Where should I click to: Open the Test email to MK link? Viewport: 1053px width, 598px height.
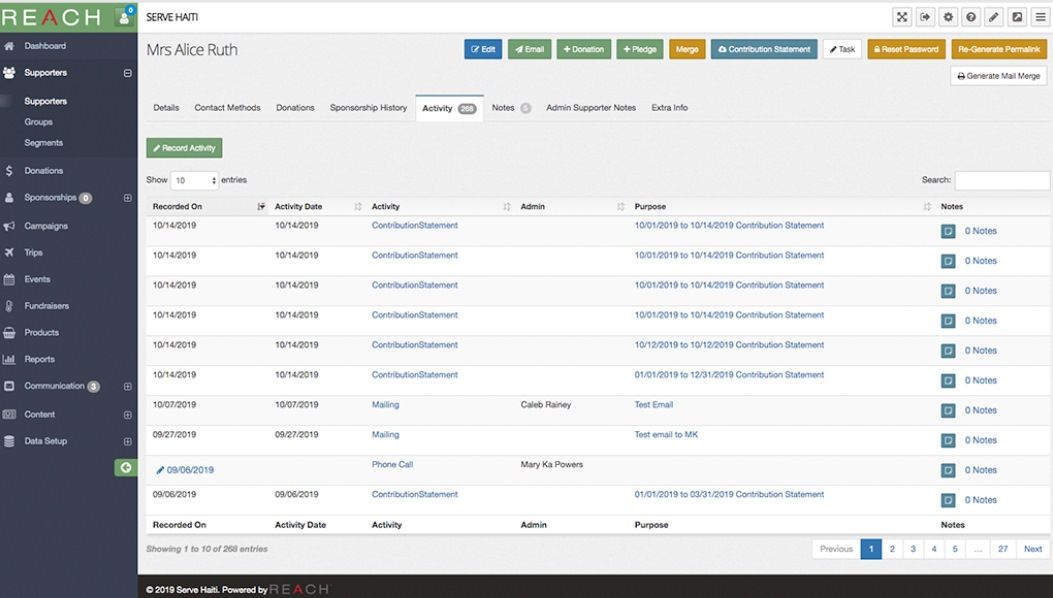pyautogui.click(x=666, y=435)
